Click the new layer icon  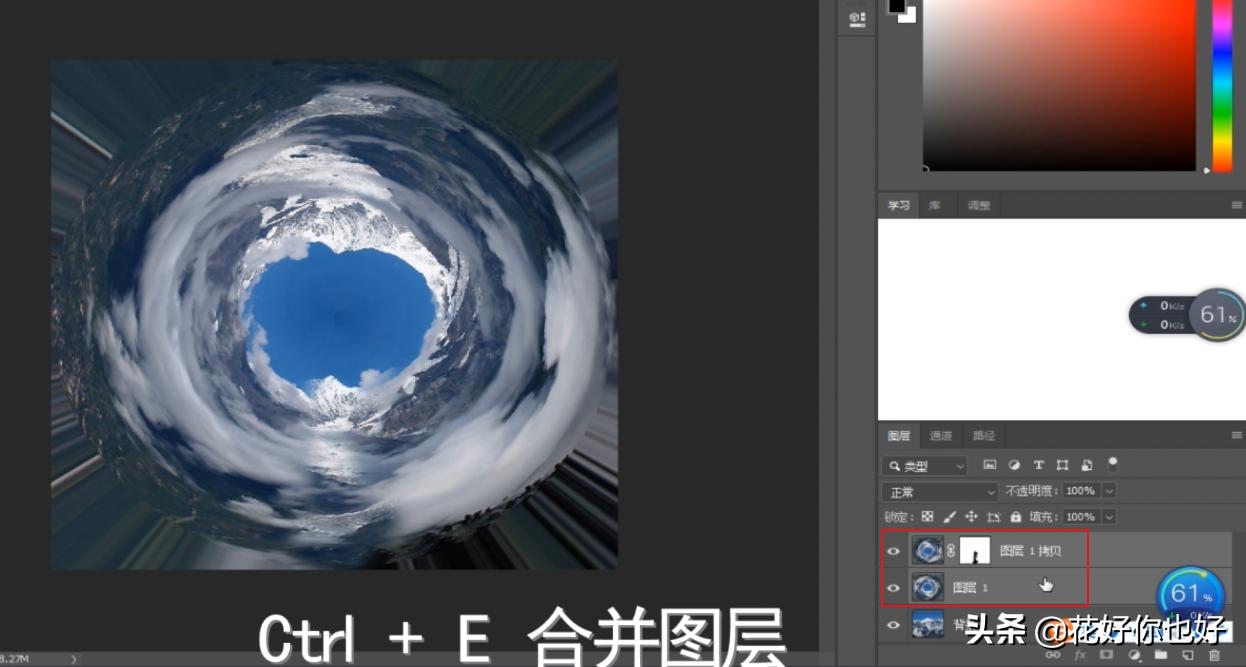pyautogui.click(x=1190, y=655)
